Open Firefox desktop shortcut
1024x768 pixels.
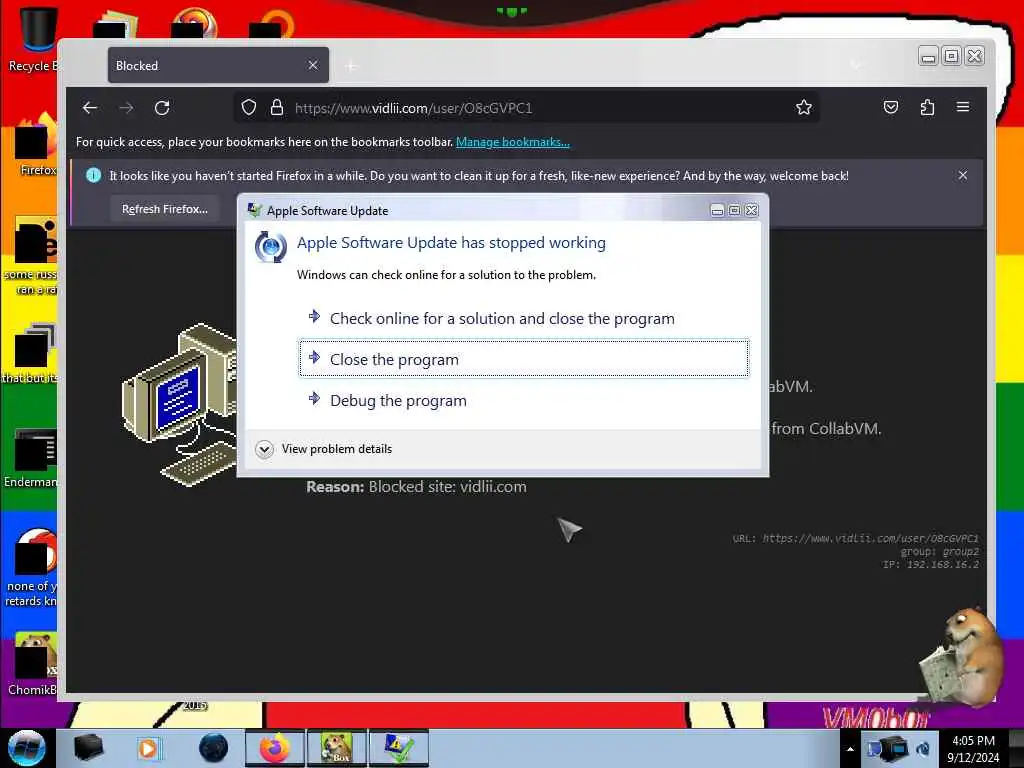(x=36, y=144)
